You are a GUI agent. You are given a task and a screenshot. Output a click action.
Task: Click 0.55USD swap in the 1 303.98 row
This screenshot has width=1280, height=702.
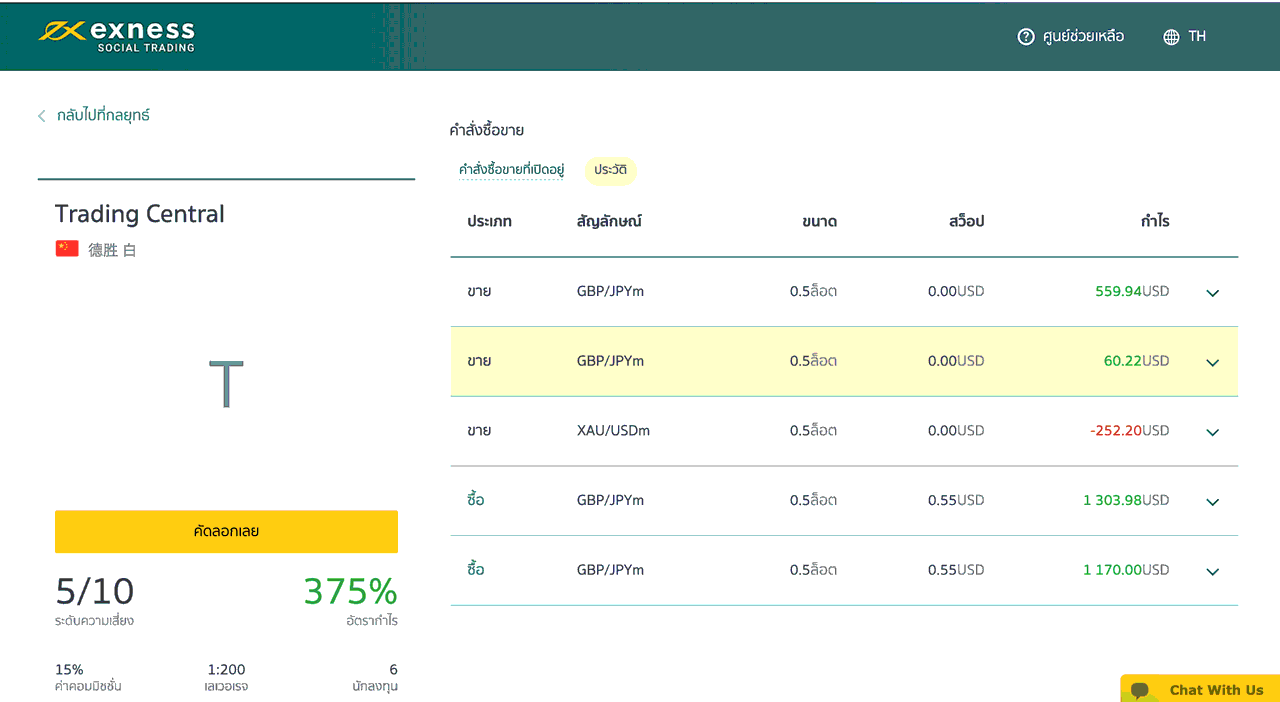(x=956, y=500)
